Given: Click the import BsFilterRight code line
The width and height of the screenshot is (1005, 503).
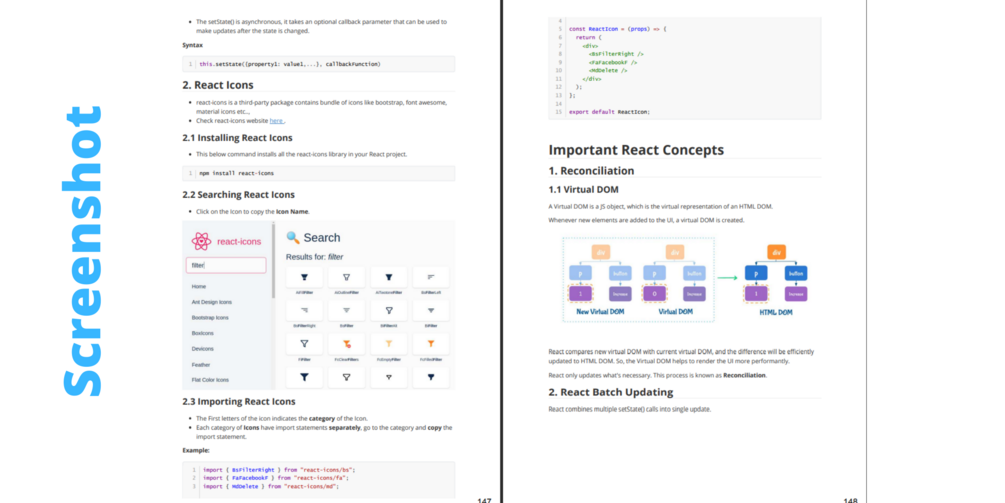Looking at the screenshot, I should pos(279,470).
